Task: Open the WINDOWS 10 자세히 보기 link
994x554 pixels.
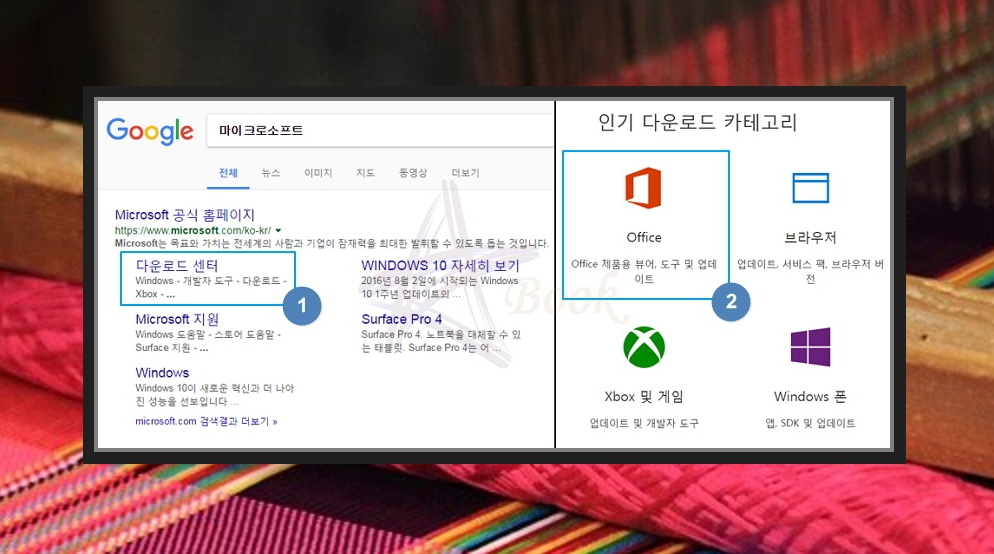Action: coord(440,266)
